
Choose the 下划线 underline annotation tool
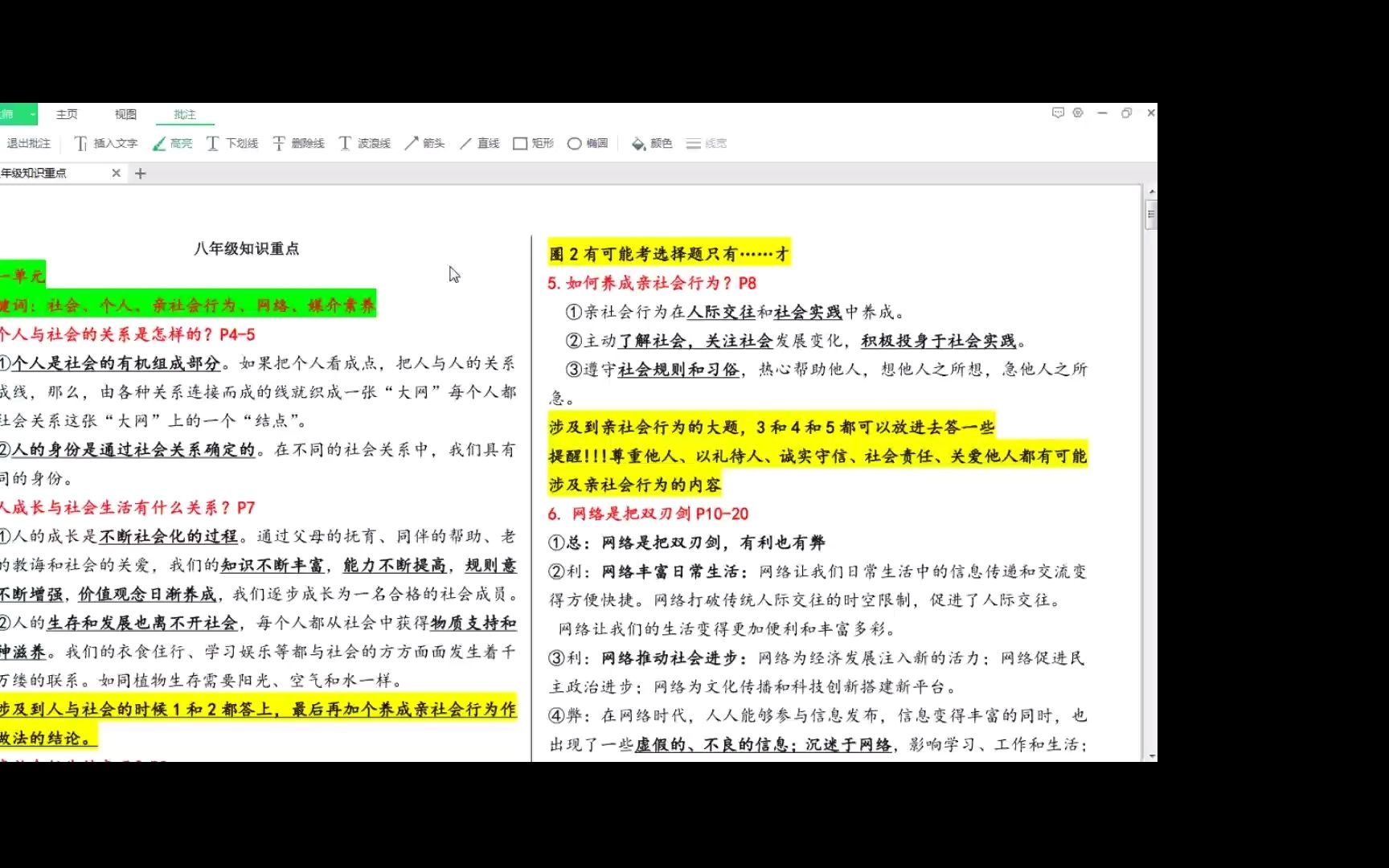pos(232,143)
